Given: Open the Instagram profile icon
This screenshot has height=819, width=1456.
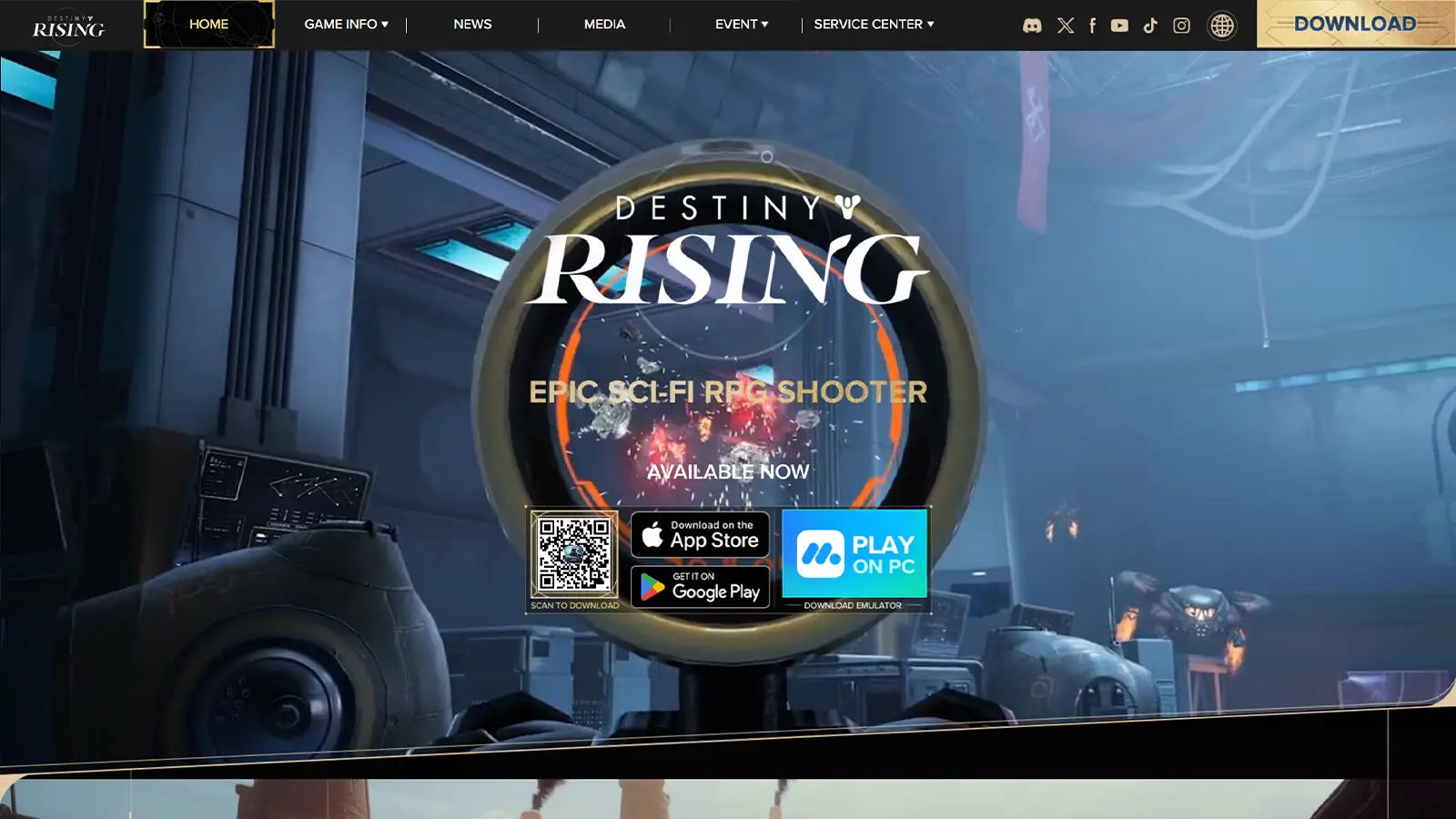Looking at the screenshot, I should (1181, 25).
